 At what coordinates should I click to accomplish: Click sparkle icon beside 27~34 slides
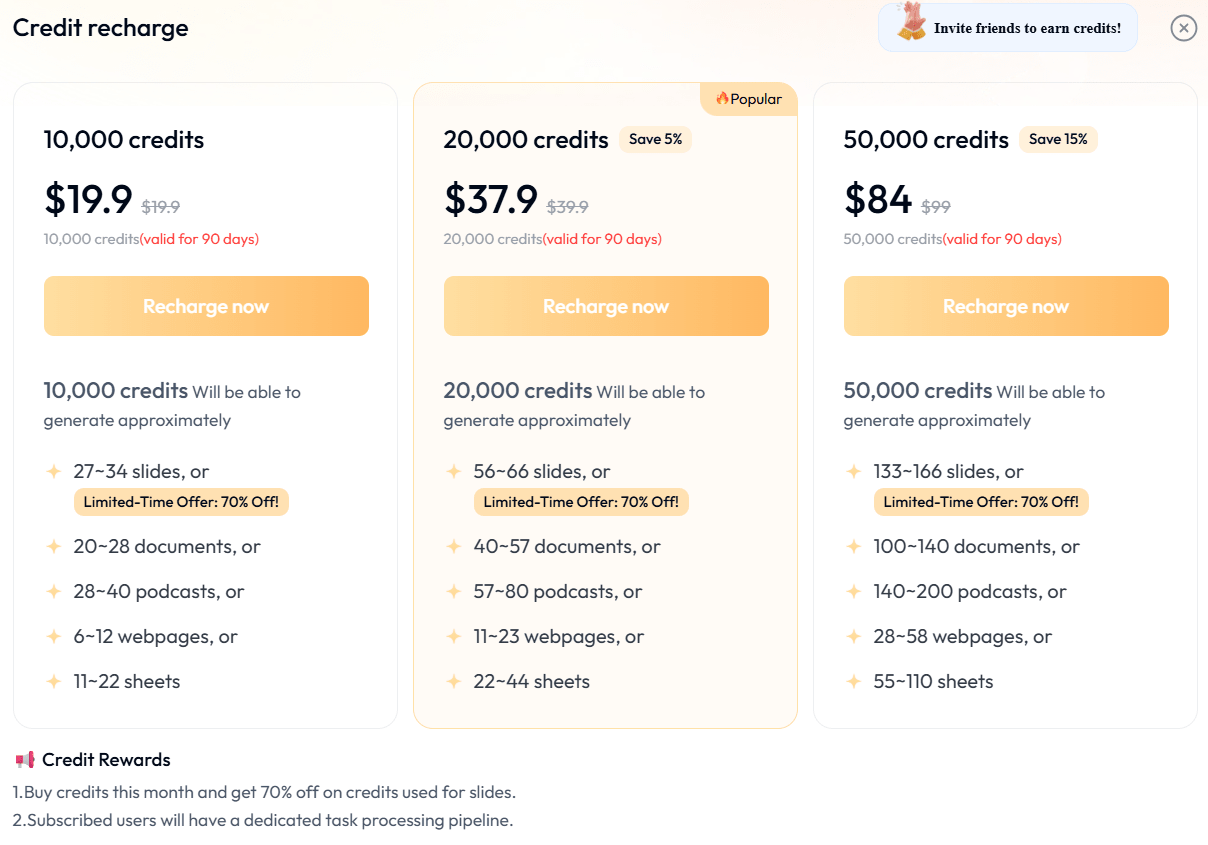54,471
